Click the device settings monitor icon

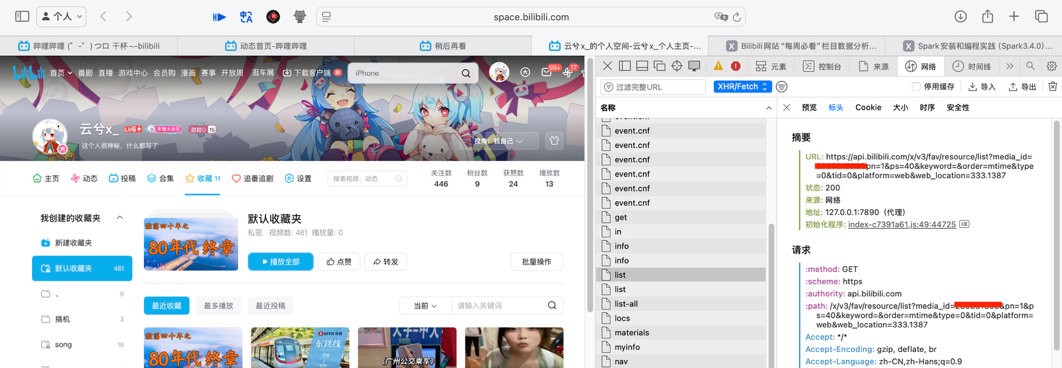tap(694, 66)
